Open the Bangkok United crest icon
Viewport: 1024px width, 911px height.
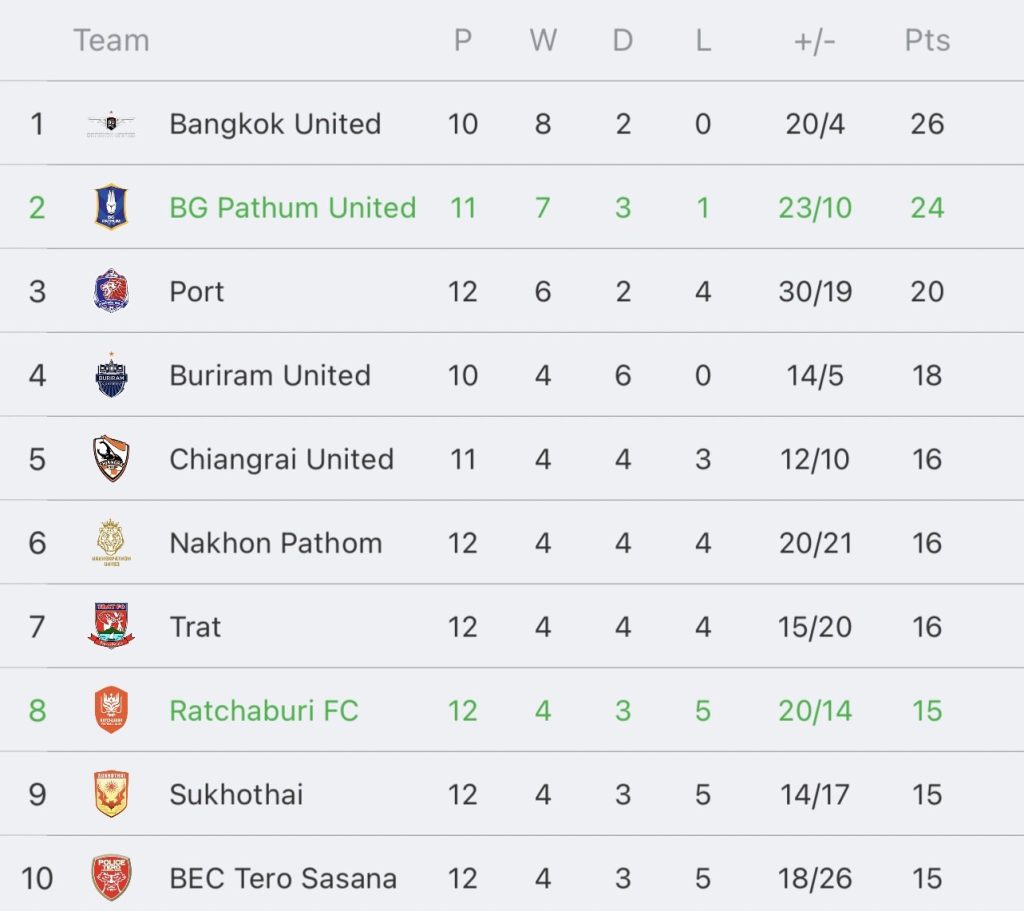[x=111, y=124]
